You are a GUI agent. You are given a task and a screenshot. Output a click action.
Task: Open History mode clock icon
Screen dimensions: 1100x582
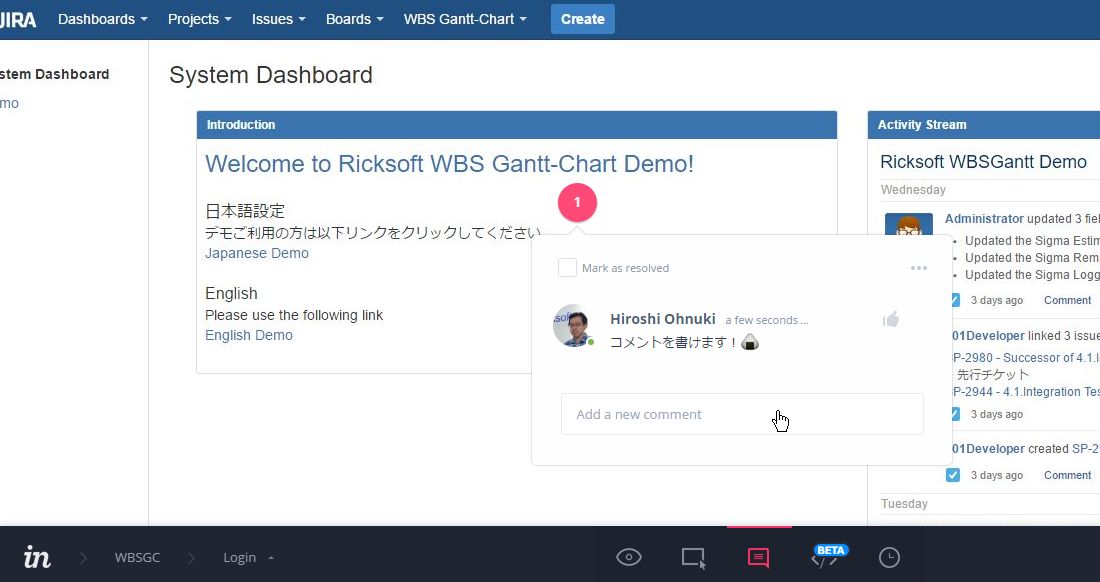889,557
